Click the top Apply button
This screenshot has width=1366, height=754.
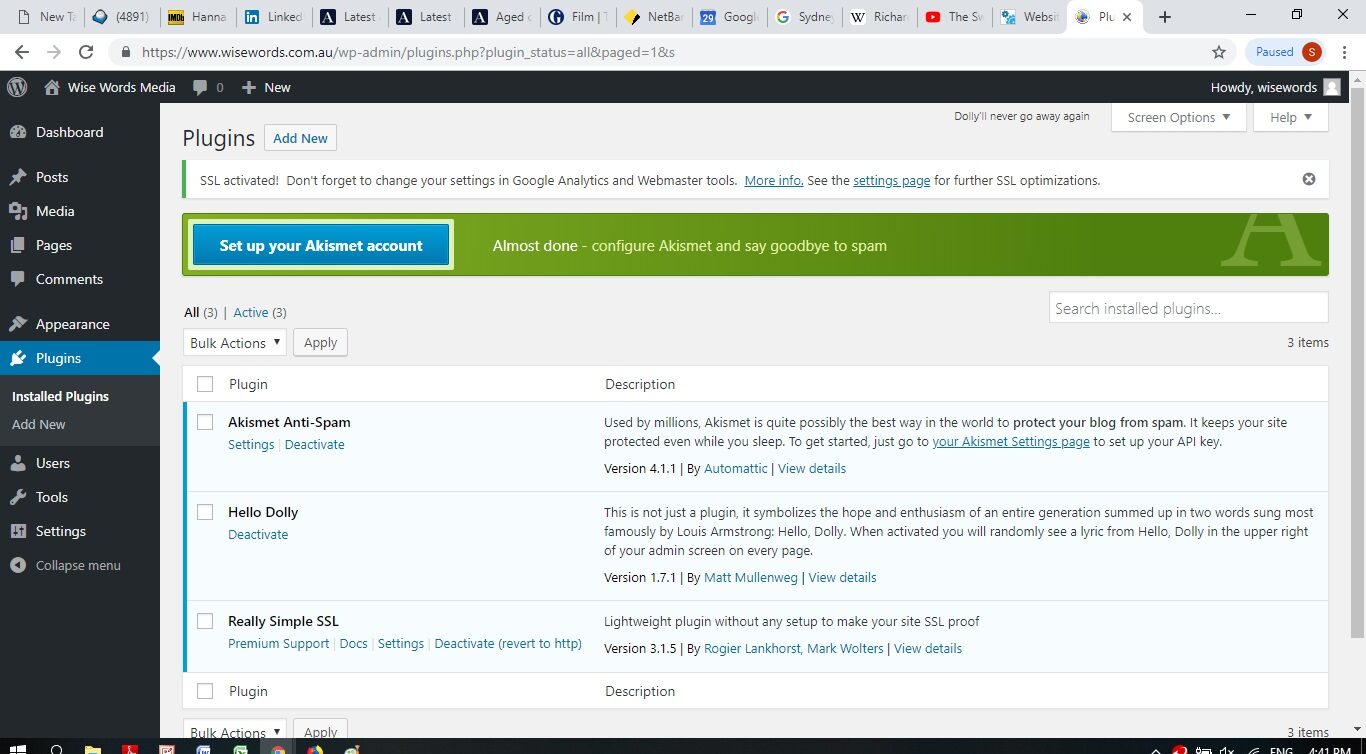[320, 342]
